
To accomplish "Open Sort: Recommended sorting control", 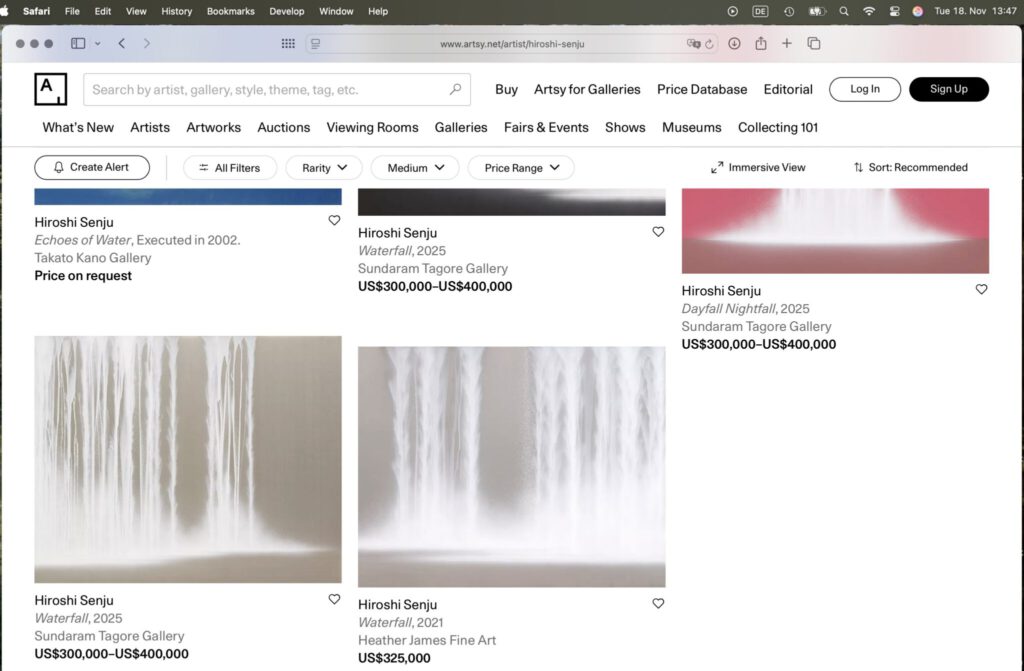I will click(910, 167).
